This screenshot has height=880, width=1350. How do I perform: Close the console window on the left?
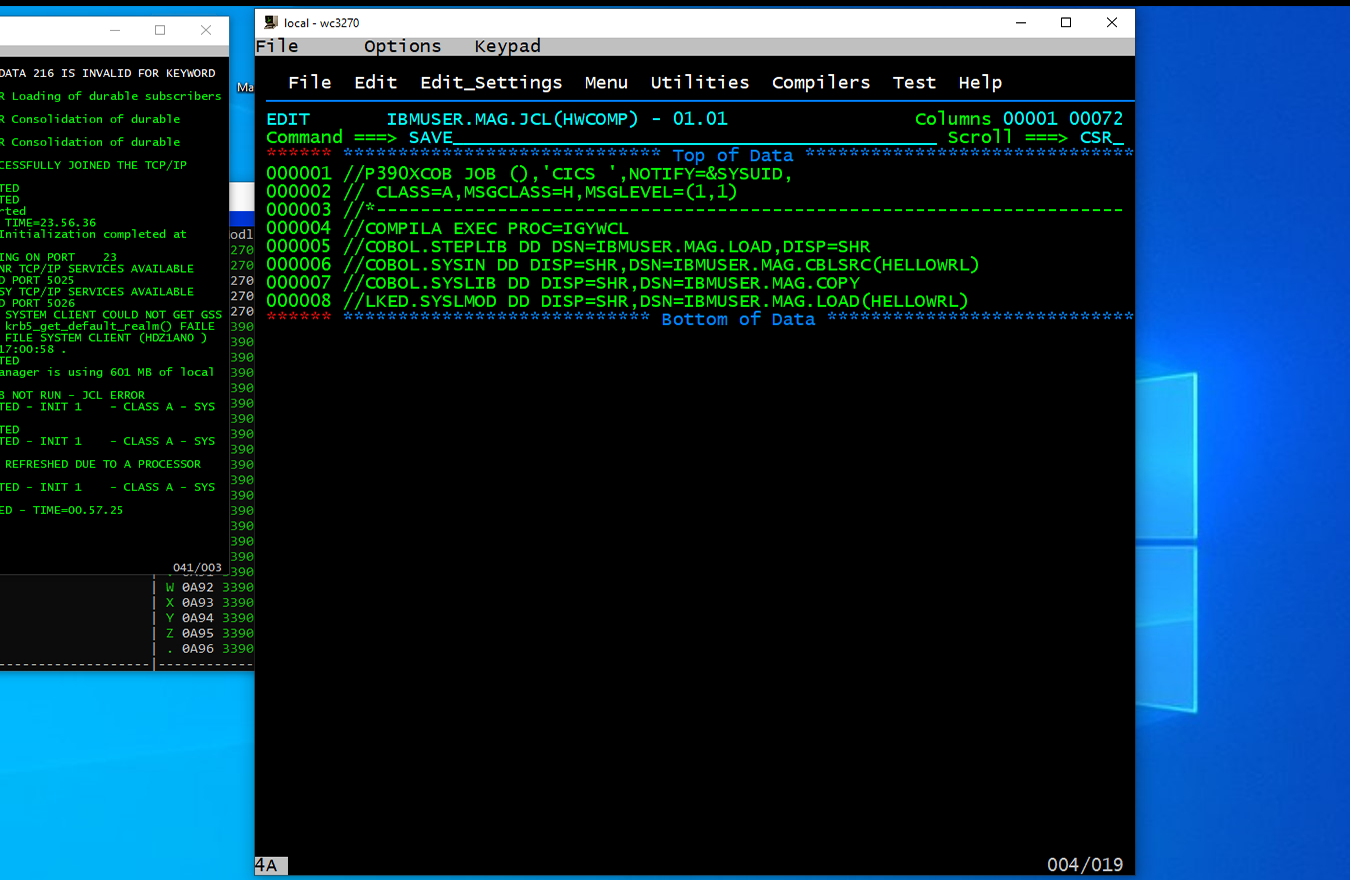click(x=206, y=30)
